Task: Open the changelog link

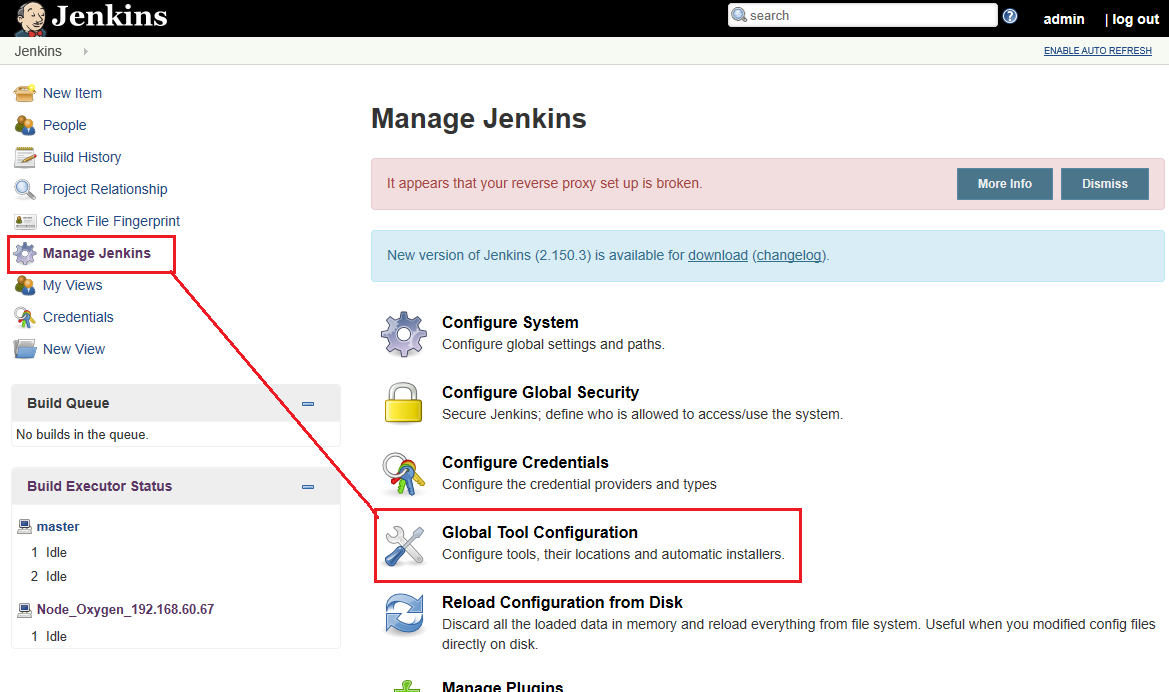Action: click(x=790, y=256)
